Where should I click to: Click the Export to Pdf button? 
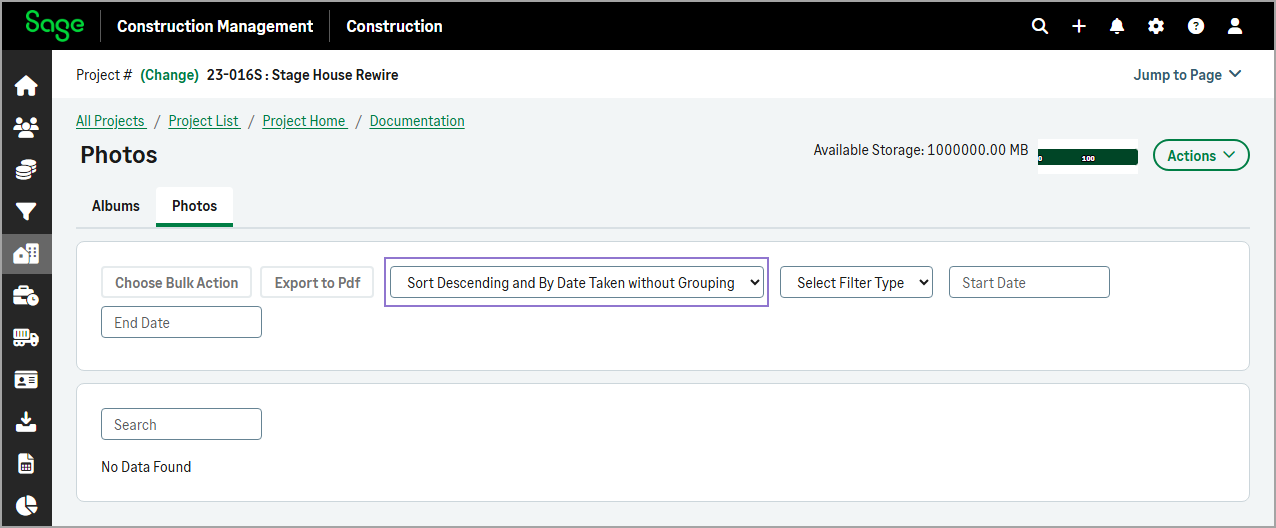[317, 283]
